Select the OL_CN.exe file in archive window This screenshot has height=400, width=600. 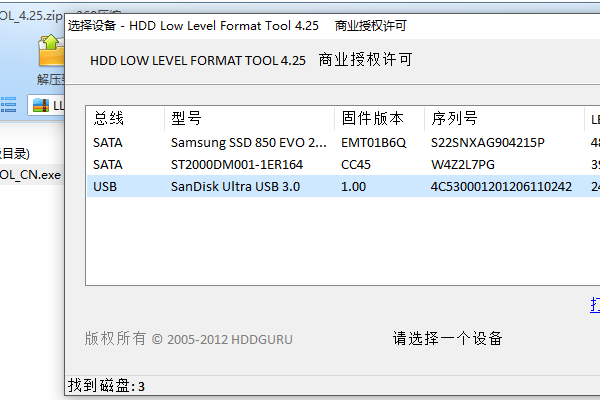tap(31, 175)
